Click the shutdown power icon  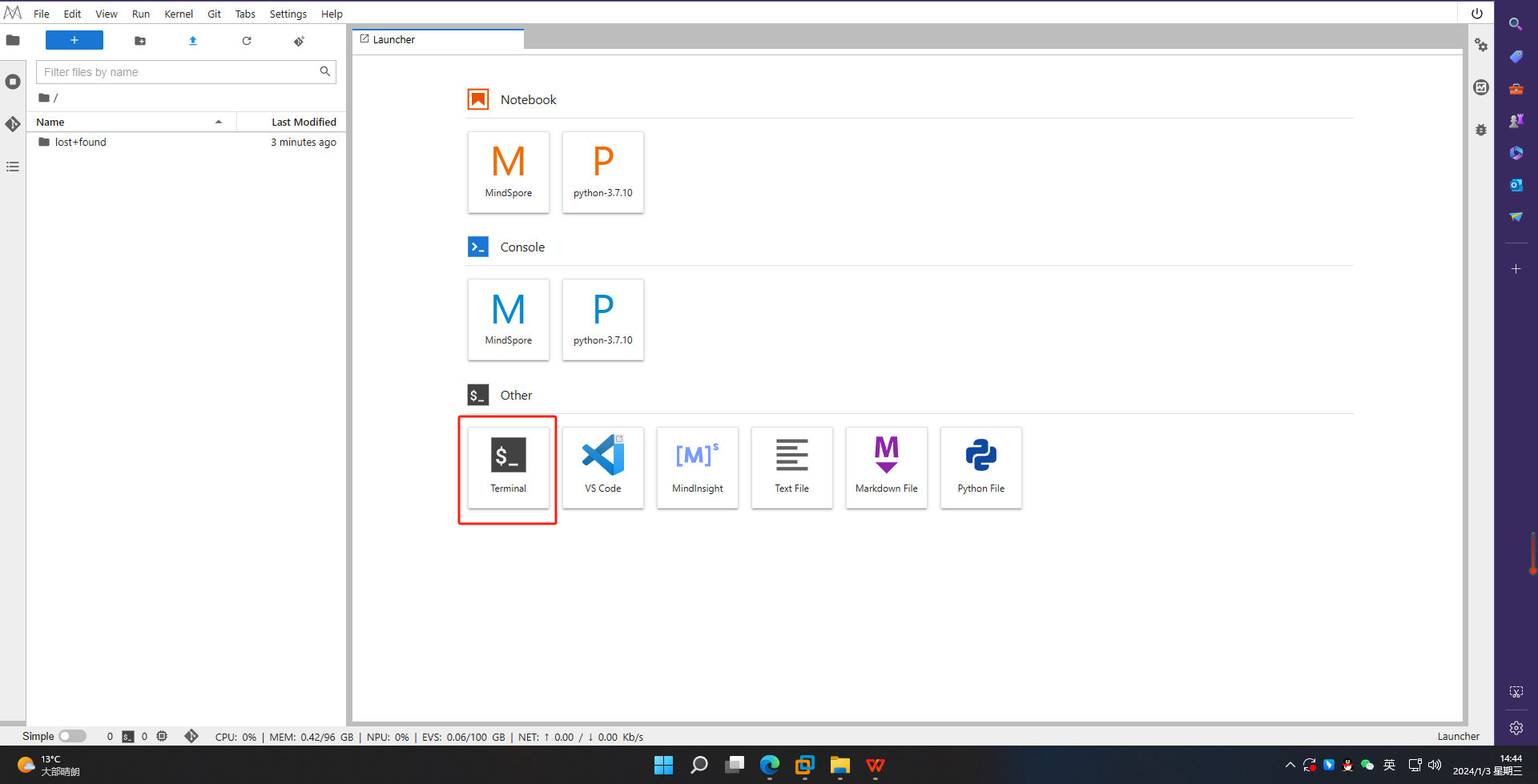click(1477, 14)
